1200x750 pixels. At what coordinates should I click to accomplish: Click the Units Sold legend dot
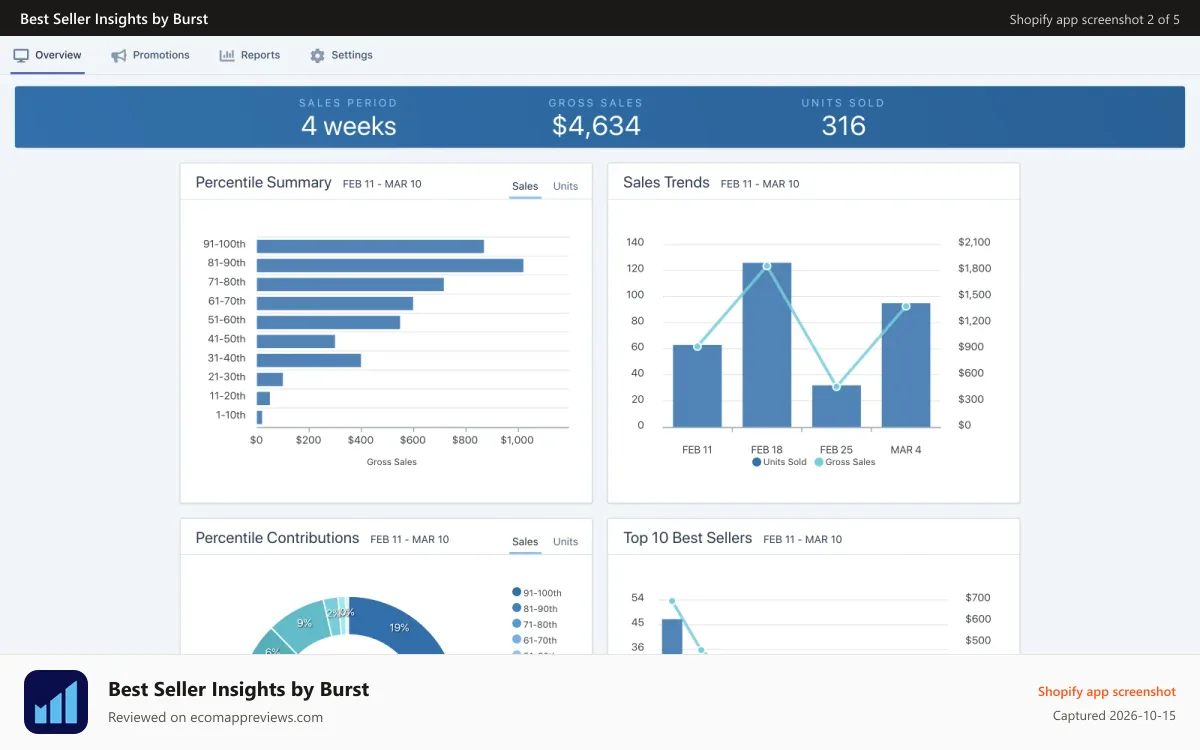pos(757,462)
